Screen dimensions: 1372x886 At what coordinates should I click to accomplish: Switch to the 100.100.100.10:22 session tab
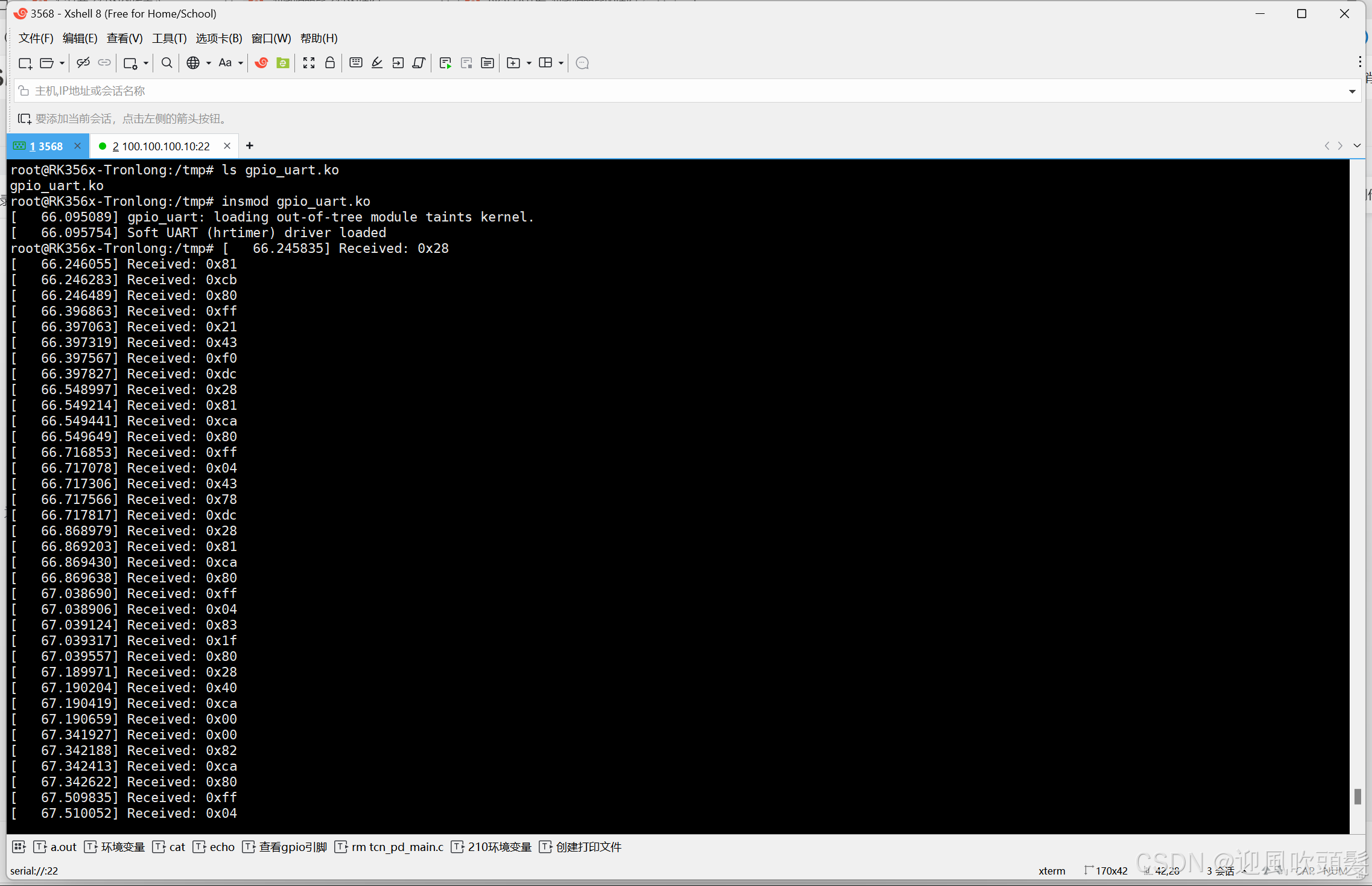[161, 146]
